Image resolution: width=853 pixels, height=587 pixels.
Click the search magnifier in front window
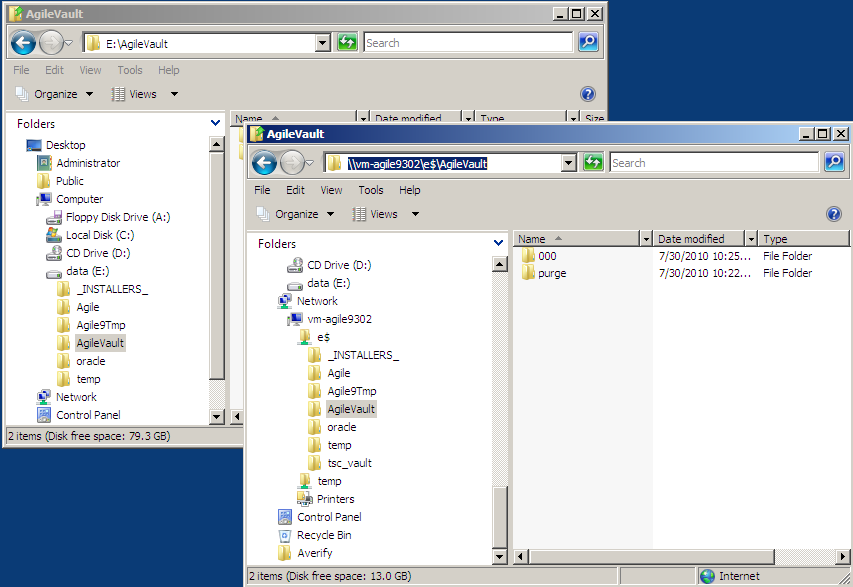tap(833, 162)
